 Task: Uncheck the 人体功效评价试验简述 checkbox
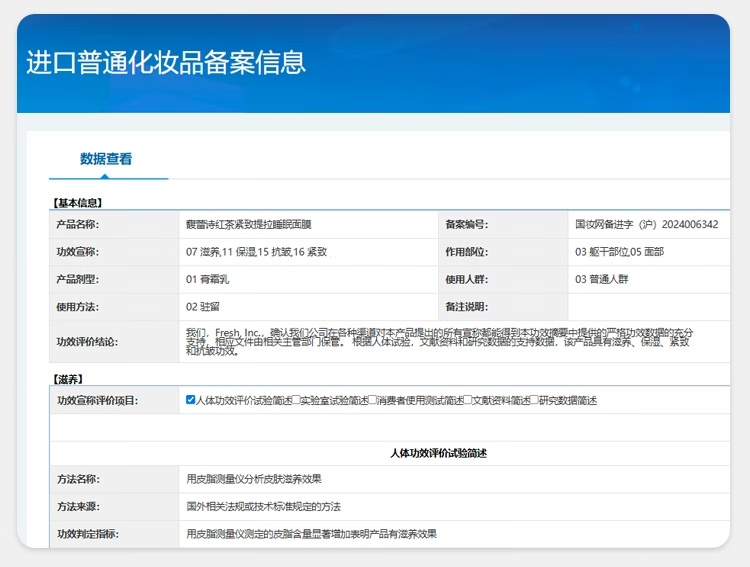coord(191,400)
